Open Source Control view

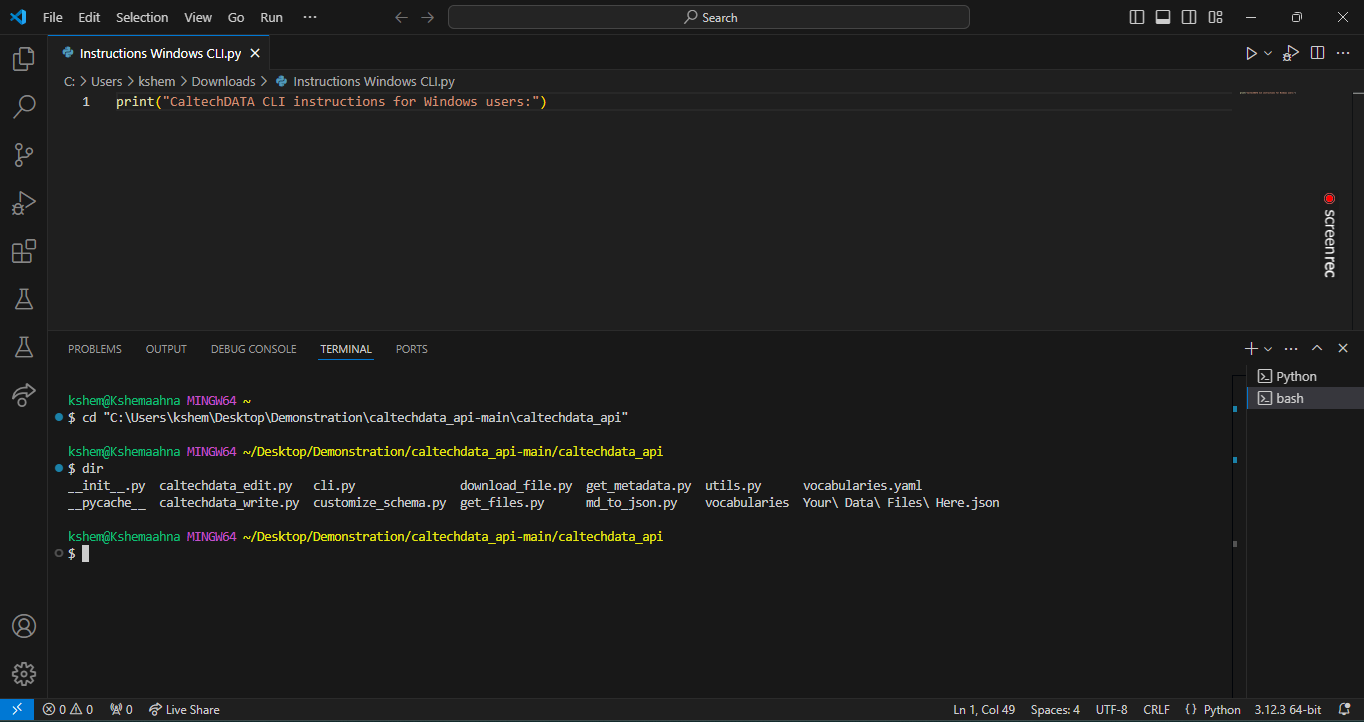click(23, 154)
